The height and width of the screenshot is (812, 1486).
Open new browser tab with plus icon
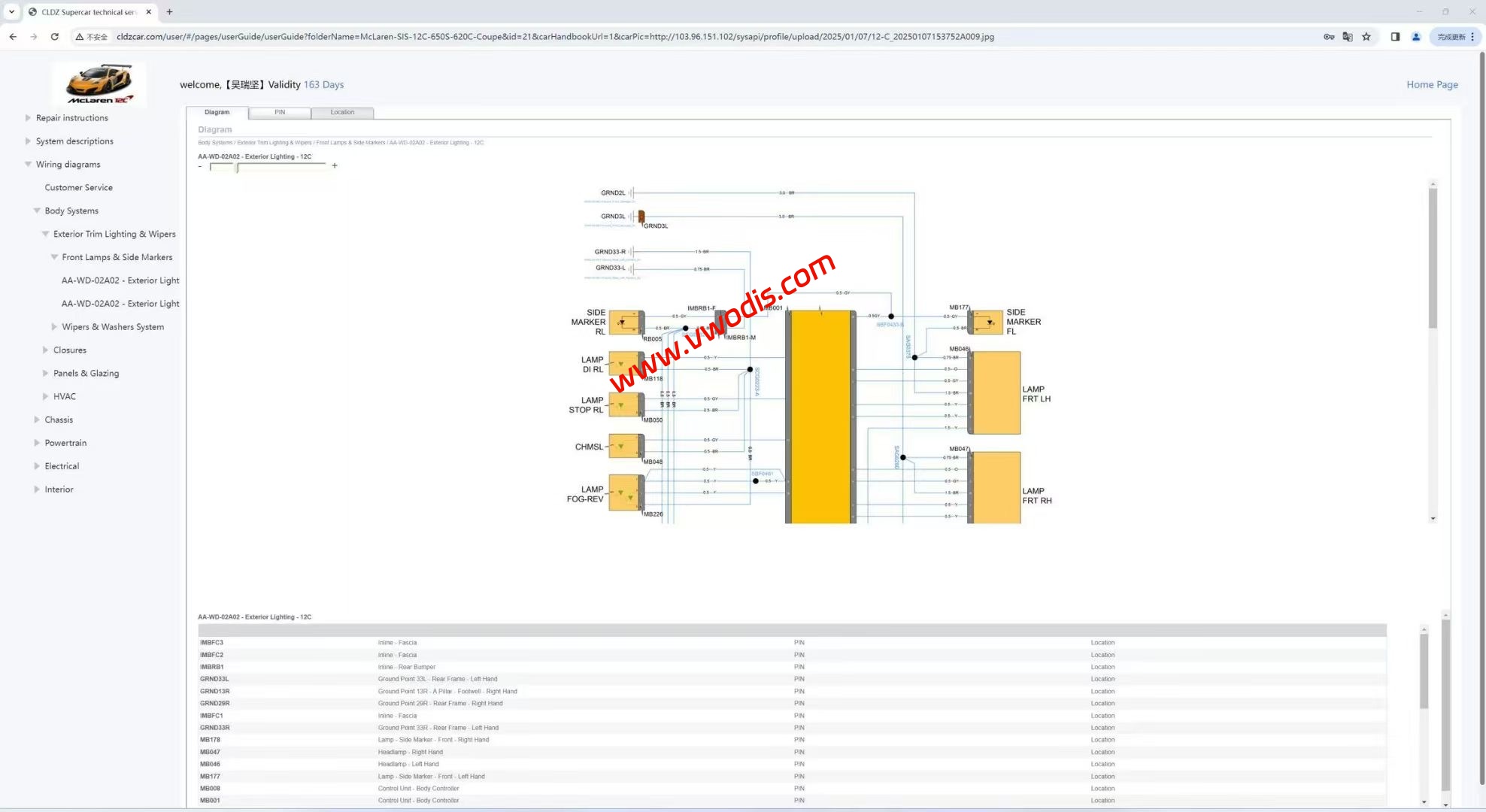[x=169, y=12]
